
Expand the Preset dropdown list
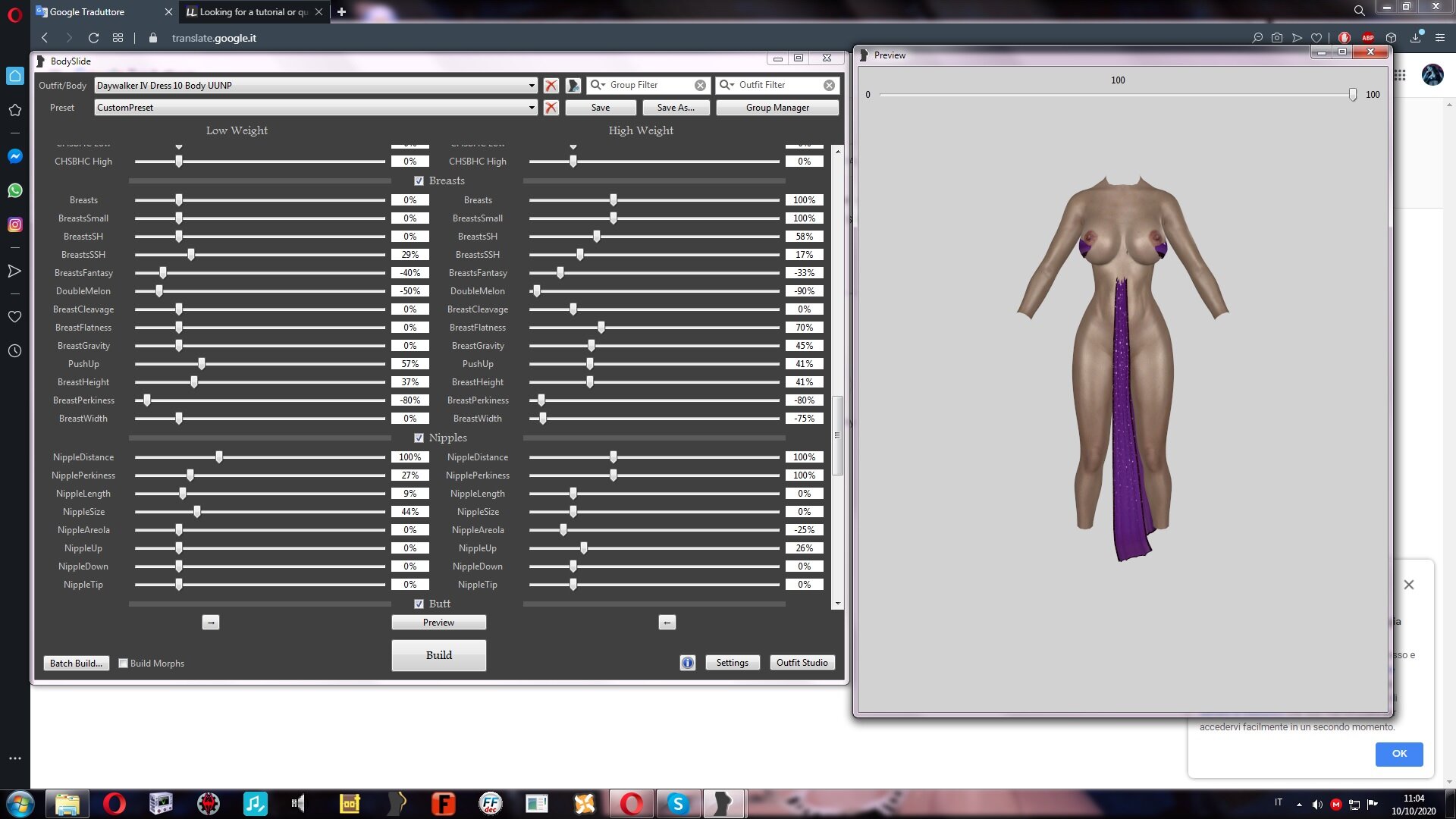pyautogui.click(x=532, y=108)
